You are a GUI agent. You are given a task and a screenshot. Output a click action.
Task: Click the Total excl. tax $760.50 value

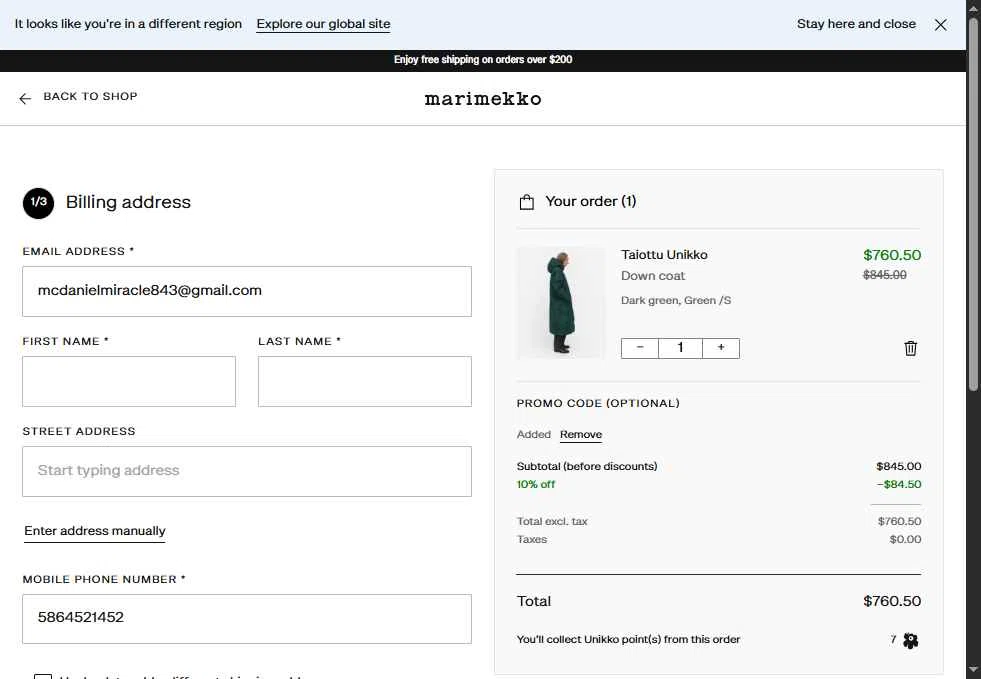point(899,521)
